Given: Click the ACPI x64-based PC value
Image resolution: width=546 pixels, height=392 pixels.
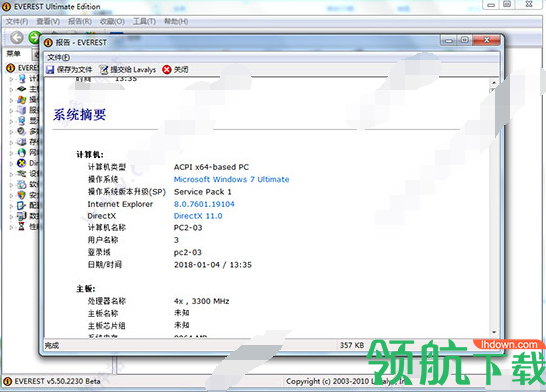Looking at the screenshot, I should pyautogui.click(x=211, y=167).
